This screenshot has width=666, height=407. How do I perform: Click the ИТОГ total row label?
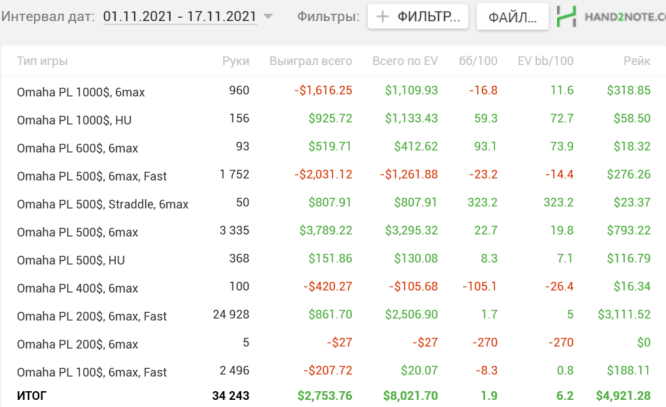pos(32,396)
